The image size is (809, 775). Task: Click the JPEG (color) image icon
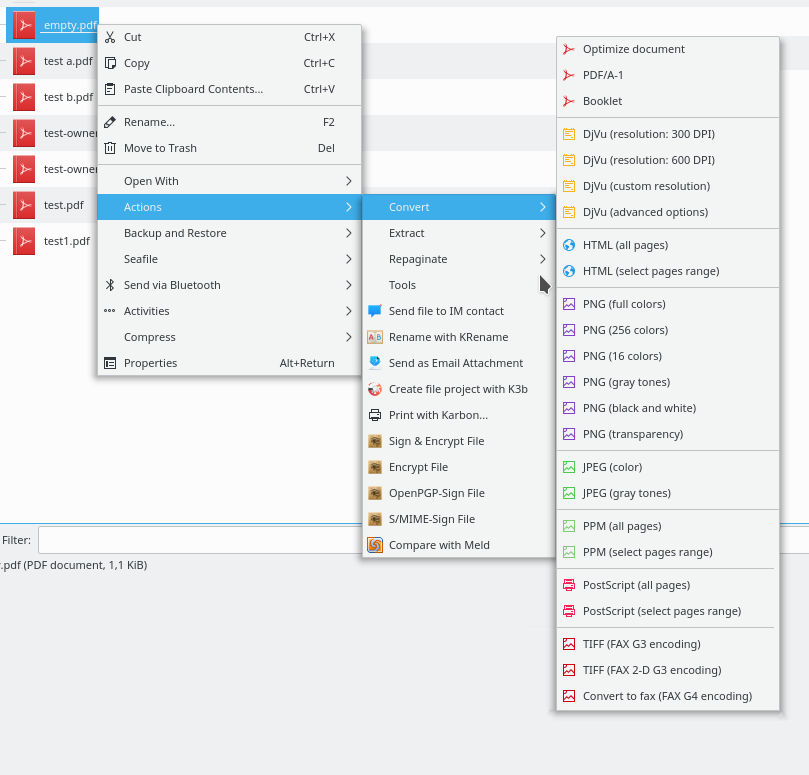coord(569,467)
